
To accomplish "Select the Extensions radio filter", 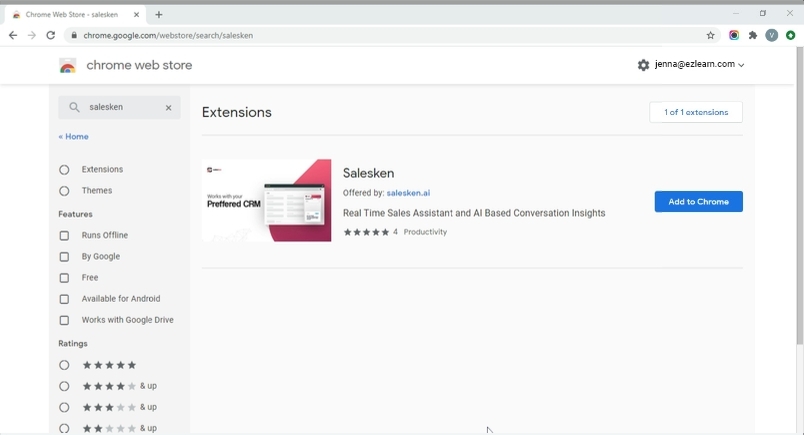I will coord(64,170).
